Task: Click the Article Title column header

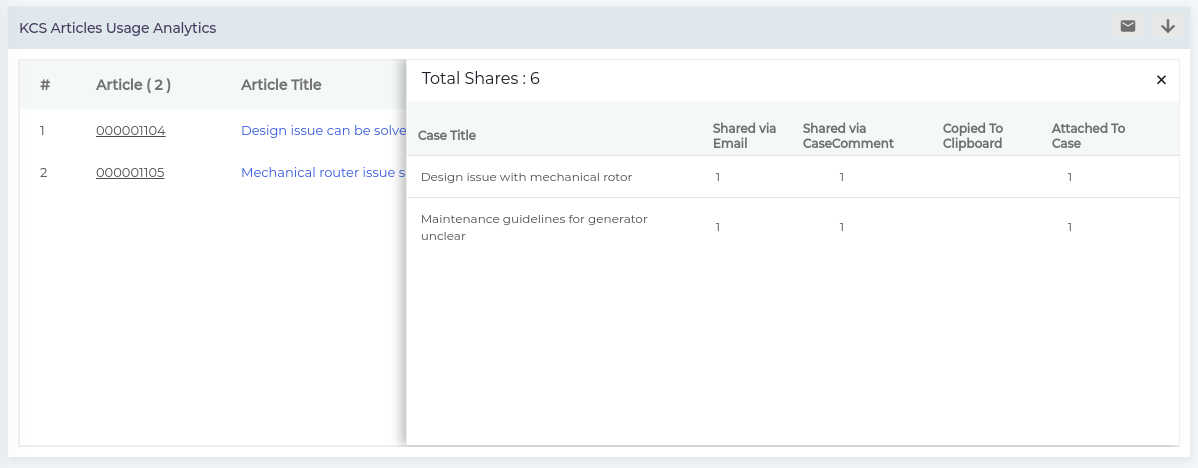Action: point(281,85)
